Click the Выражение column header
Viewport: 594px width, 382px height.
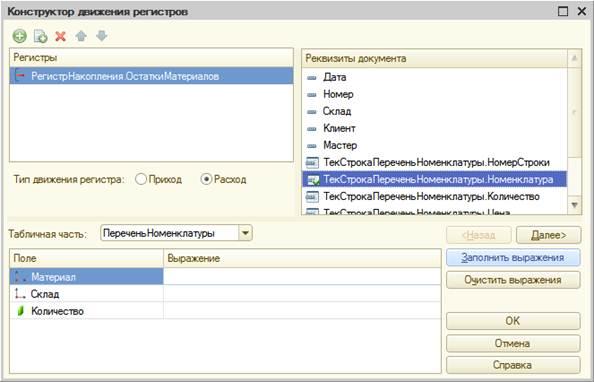pyautogui.click(x=302, y=258)
